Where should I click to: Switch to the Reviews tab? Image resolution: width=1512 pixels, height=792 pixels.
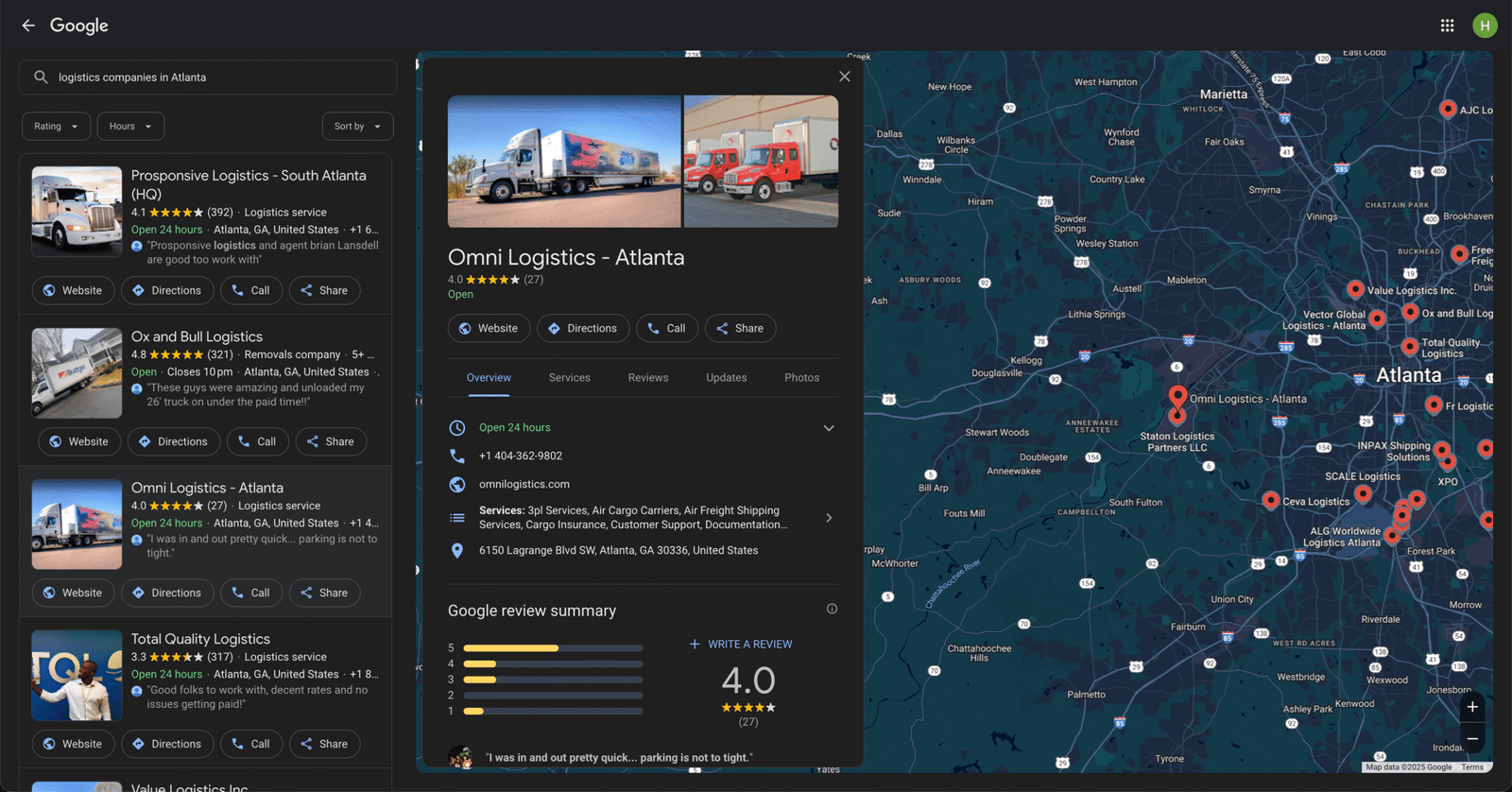coord(648,378)
